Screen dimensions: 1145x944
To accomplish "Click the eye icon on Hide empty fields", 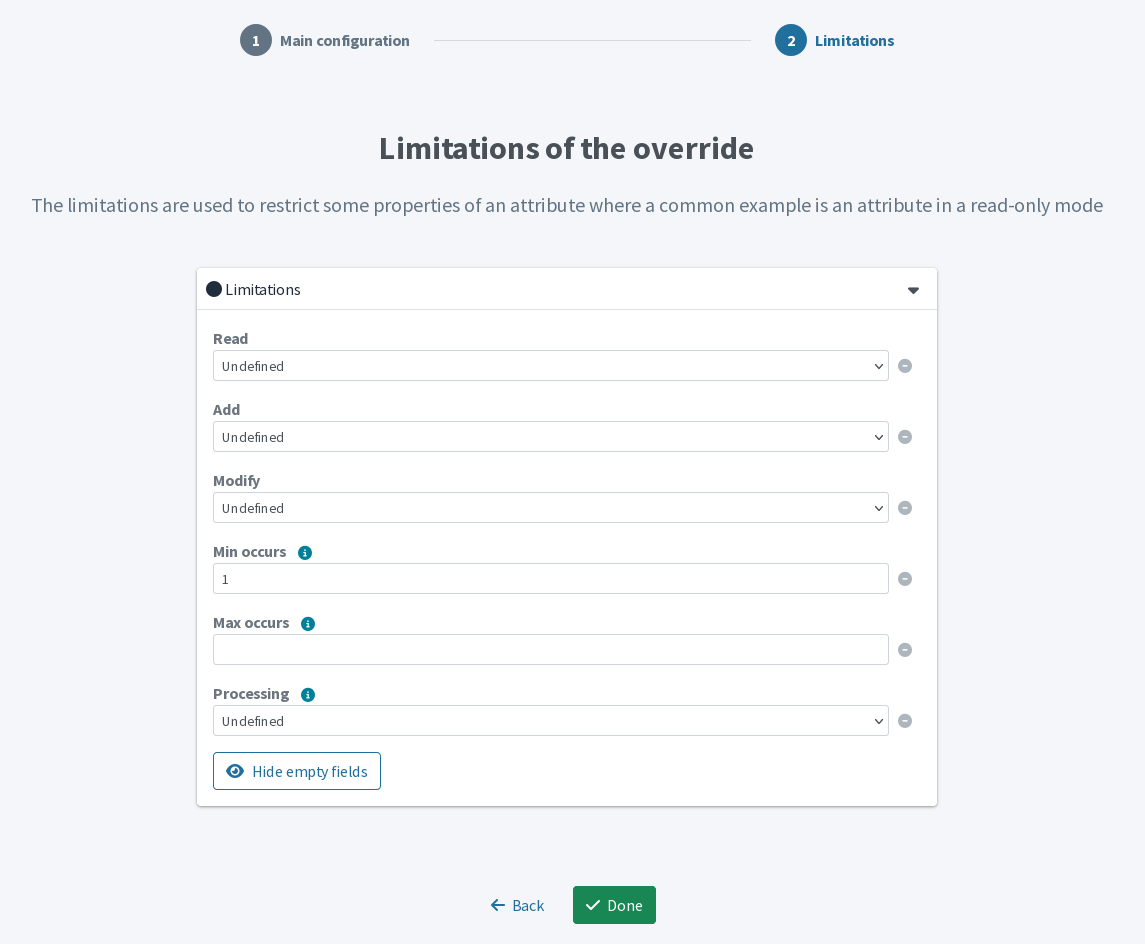I will pyautogui.click(x=235, y=771).
